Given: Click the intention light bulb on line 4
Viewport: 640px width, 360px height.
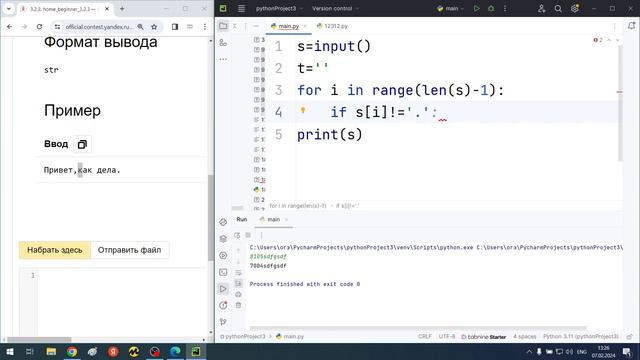Looking at the screenshot, I should pyautogui.click(x=303, y=110).
